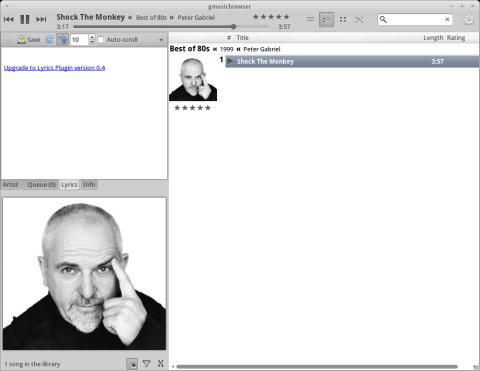Click the crossed arrows icon in status bar
The width and height of the screenshot is (480, 371).
[x=161, y=364]
